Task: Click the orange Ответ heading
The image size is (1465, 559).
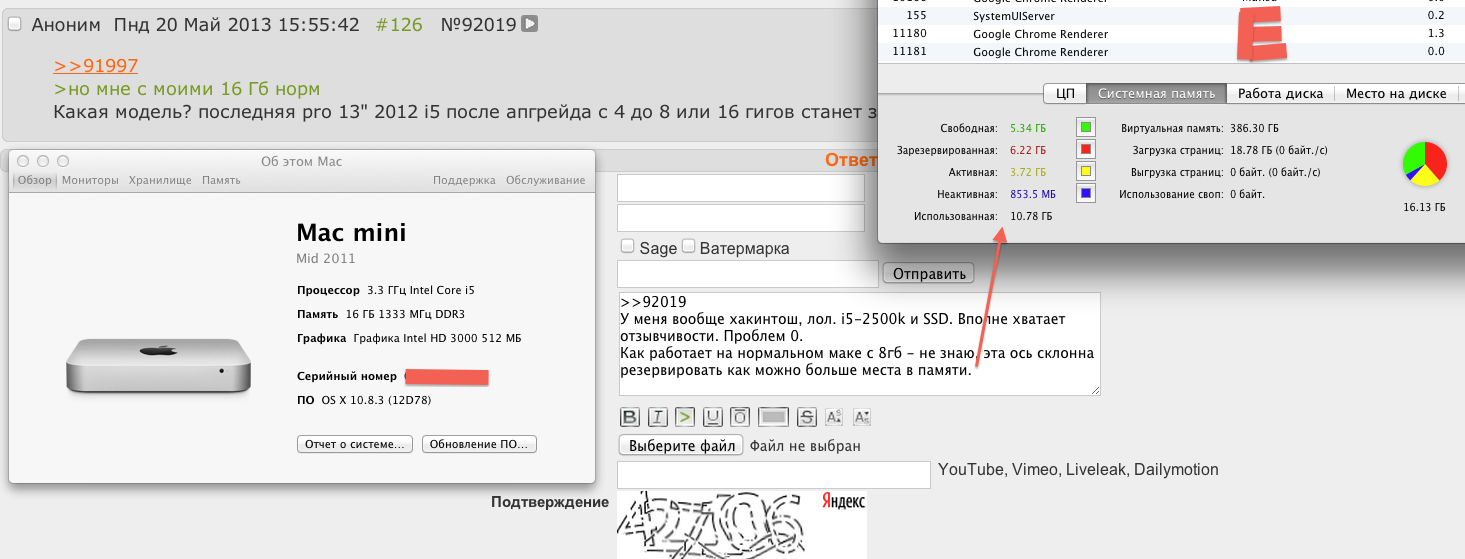Action: [850, 160]
